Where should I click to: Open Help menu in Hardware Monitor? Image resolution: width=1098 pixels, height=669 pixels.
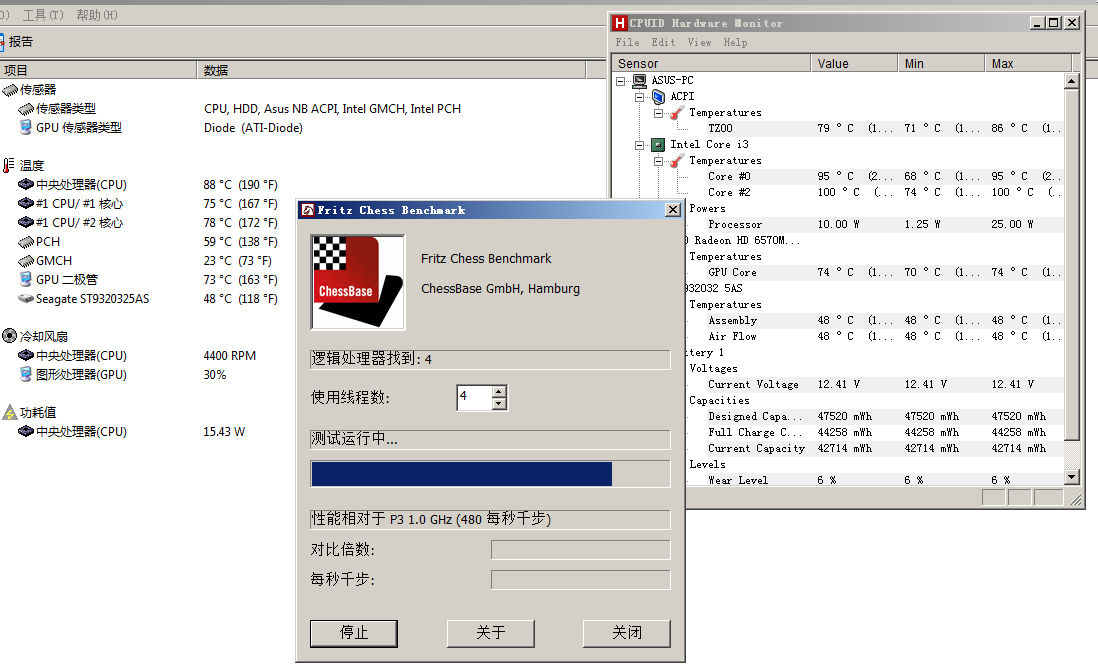tap(735, 43)
